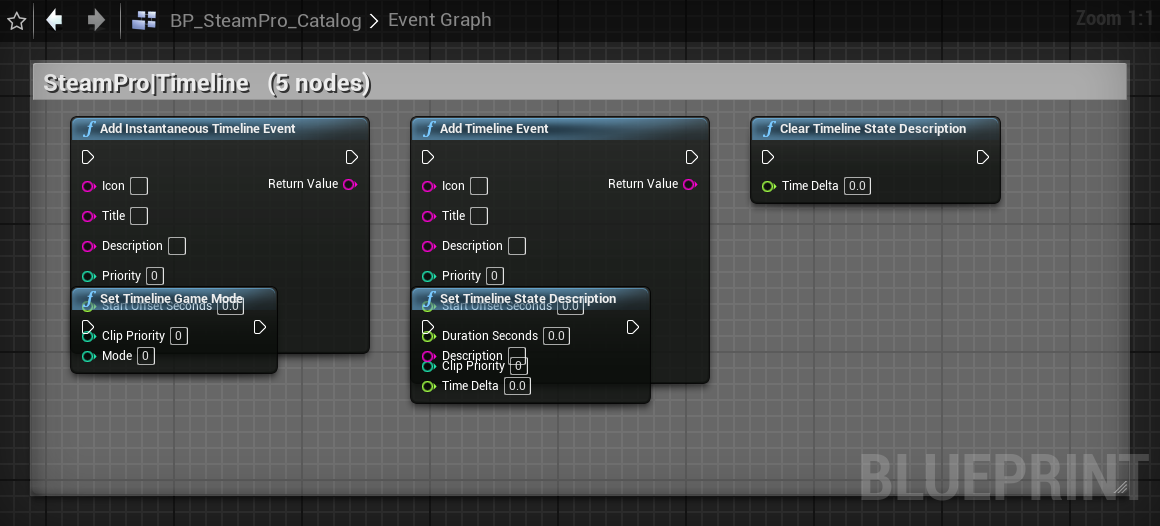Click Description pin on Add Instantaneous Timeline Event
This screenshot has width=1160, height=526.
pos(89,246)
